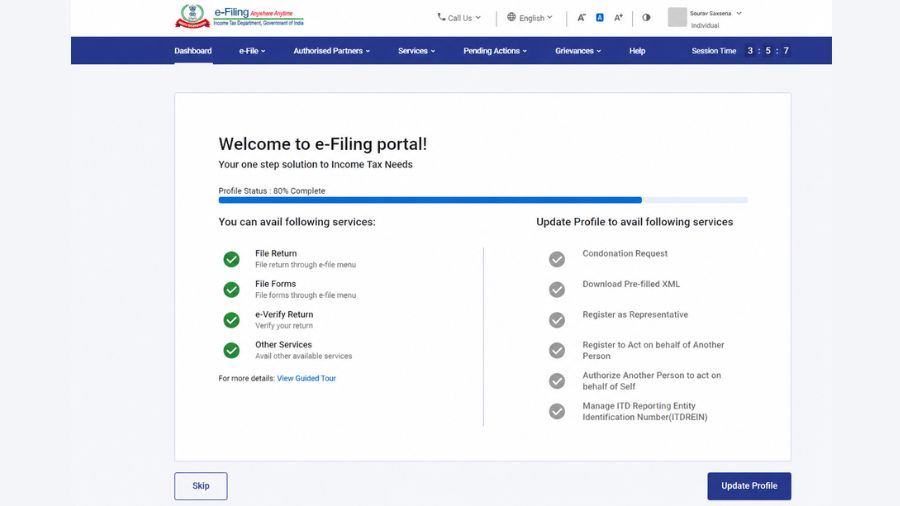The width and height of the screenshot is (900, 506).
Task: Click the globe icon beside English
Action: point(511,17)
